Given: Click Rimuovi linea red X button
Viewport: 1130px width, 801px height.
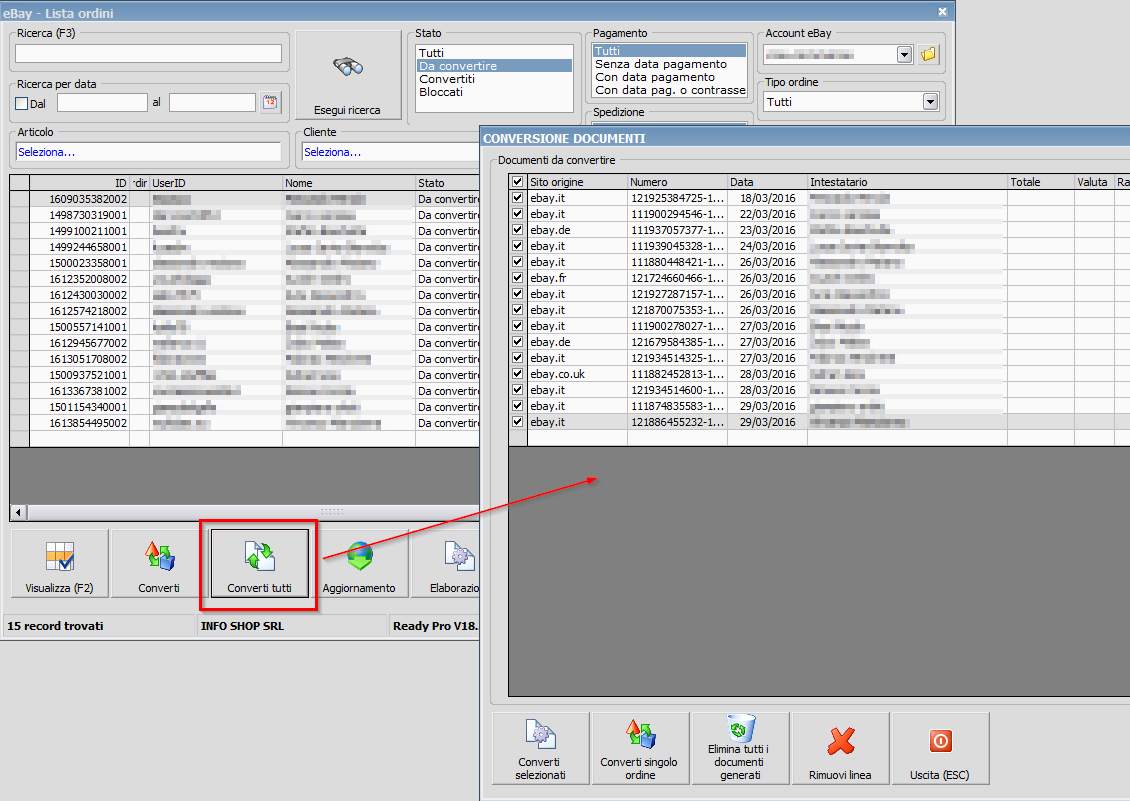Looking at the screenshot, I should coord(840,748).
